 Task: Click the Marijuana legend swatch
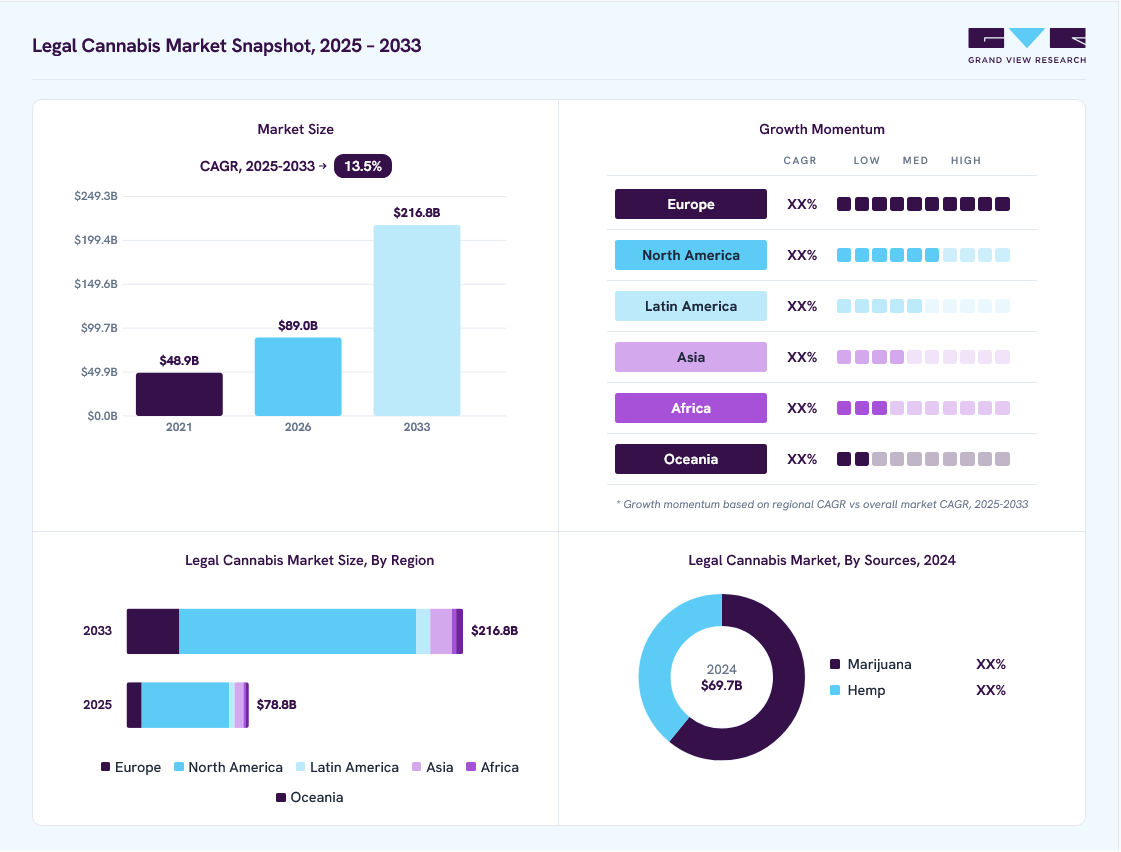[x=834, y=664]
